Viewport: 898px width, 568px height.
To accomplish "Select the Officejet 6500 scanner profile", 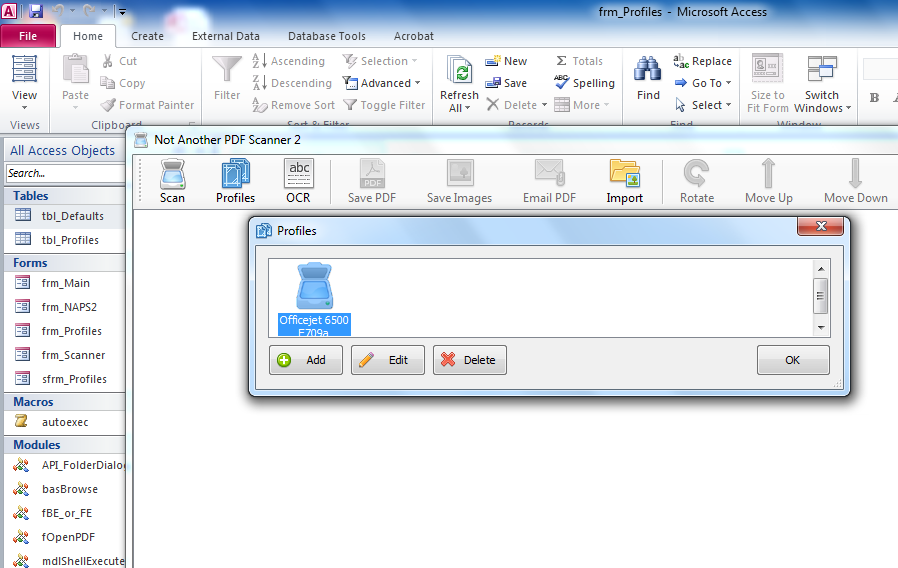I will (314, 299).
